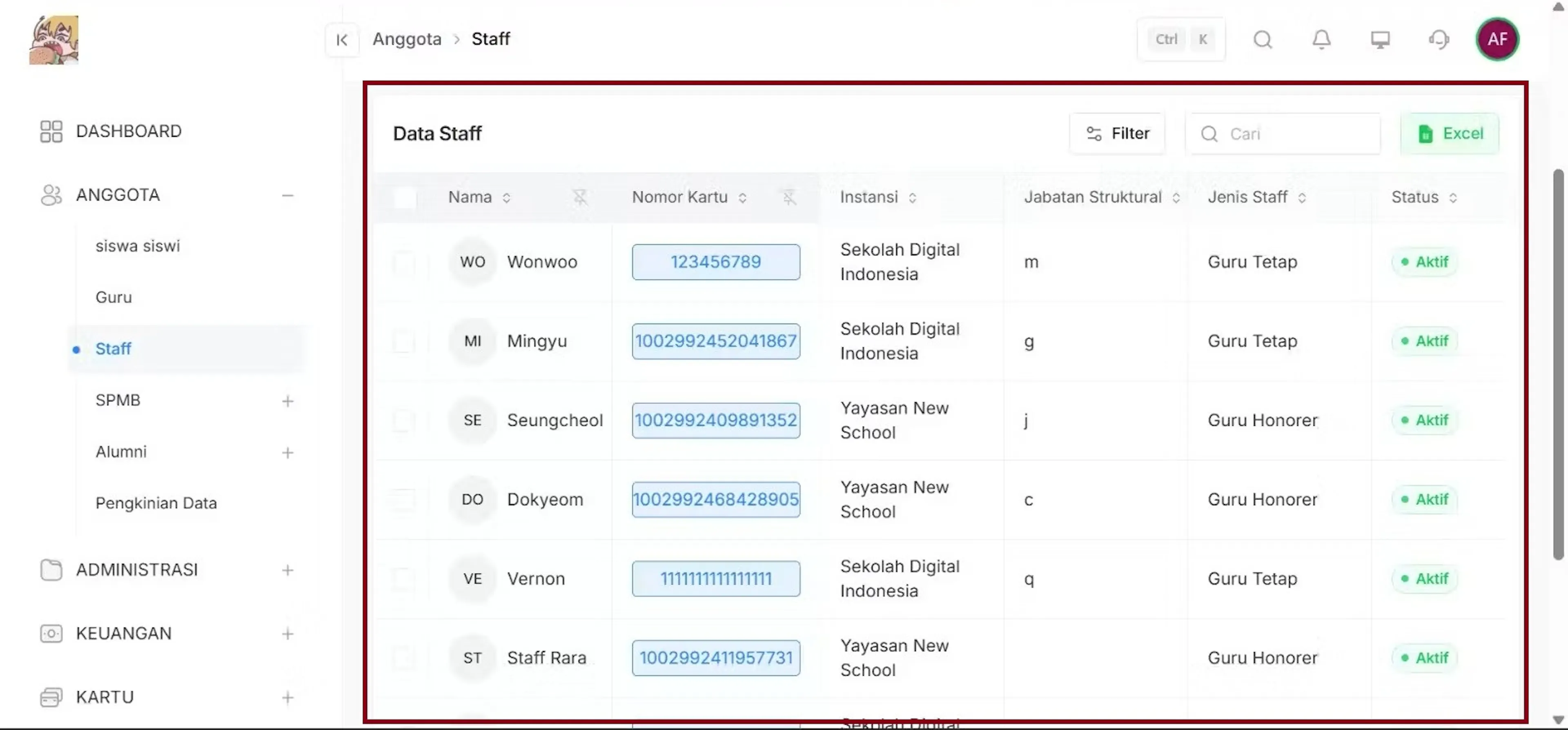The height and width of the screenshot is (730, 1568).
Task: Open card number 1002992468428905
Action: click(x=716, y=499)
